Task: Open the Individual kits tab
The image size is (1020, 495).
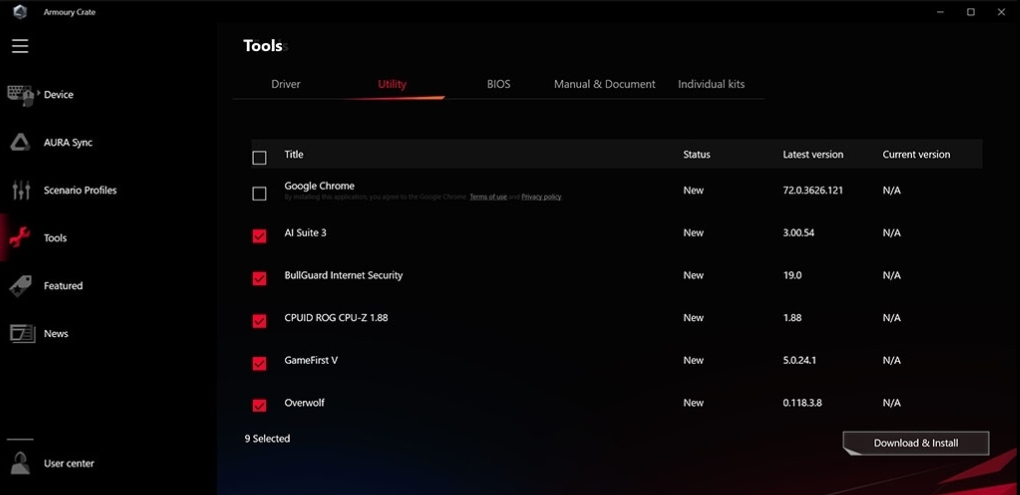Action: 711,84
